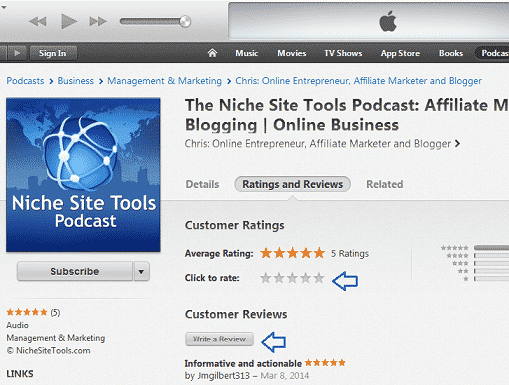Follow the Podcasts breadcrumb link
The height and width of the screenshot is (385, 509).
25,81
